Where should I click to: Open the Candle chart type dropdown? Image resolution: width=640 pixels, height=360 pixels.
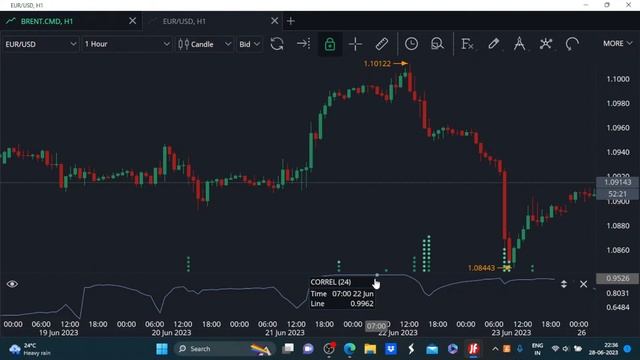[204, 44]
